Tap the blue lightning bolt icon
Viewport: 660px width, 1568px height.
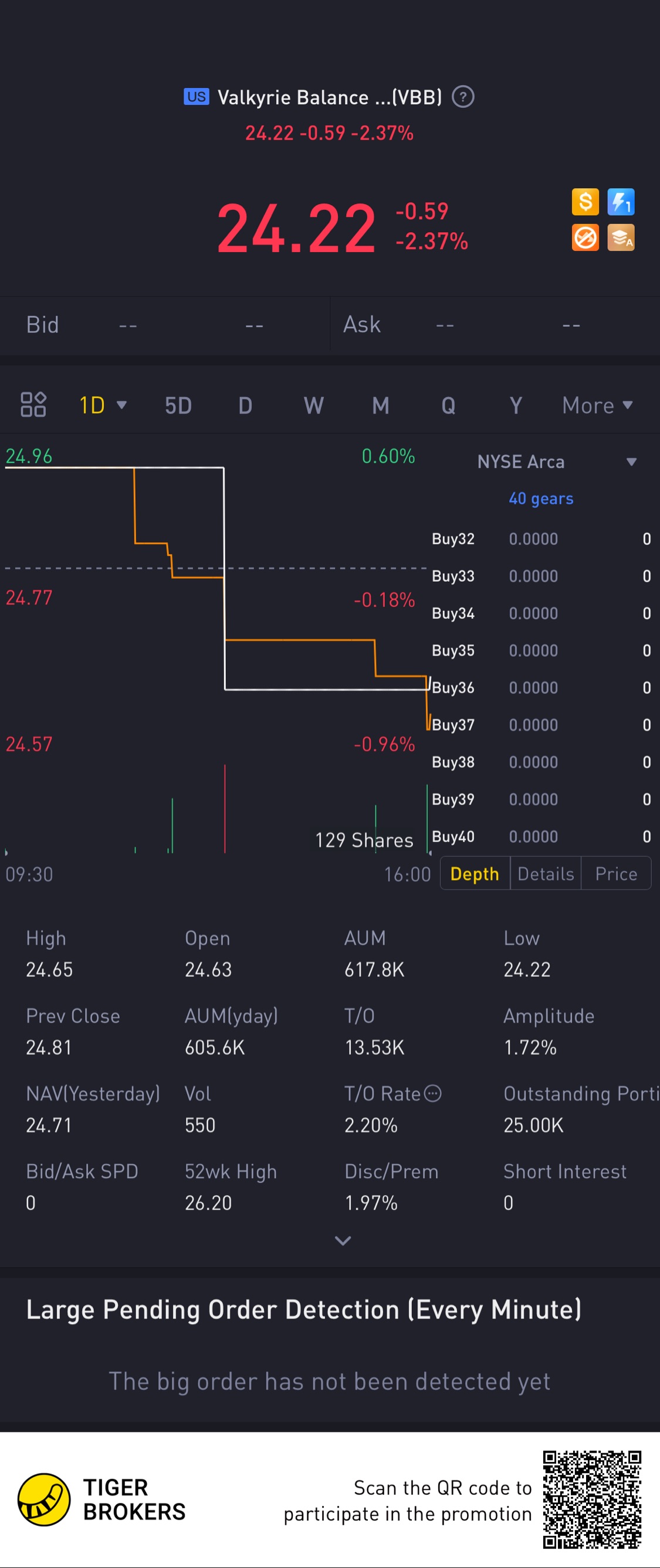click(621, 202)
